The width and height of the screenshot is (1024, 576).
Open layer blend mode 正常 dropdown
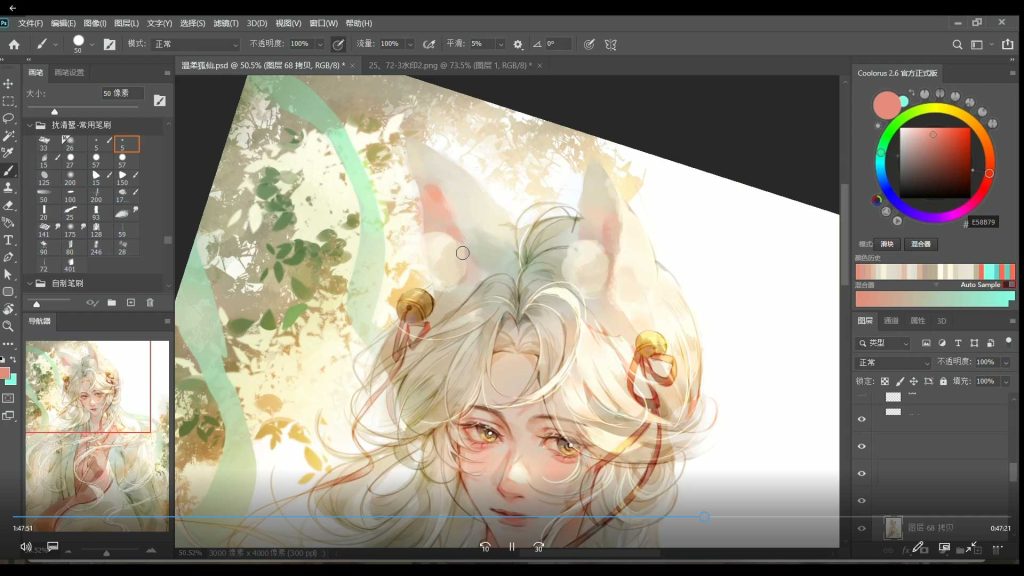(x=894, y=362)
